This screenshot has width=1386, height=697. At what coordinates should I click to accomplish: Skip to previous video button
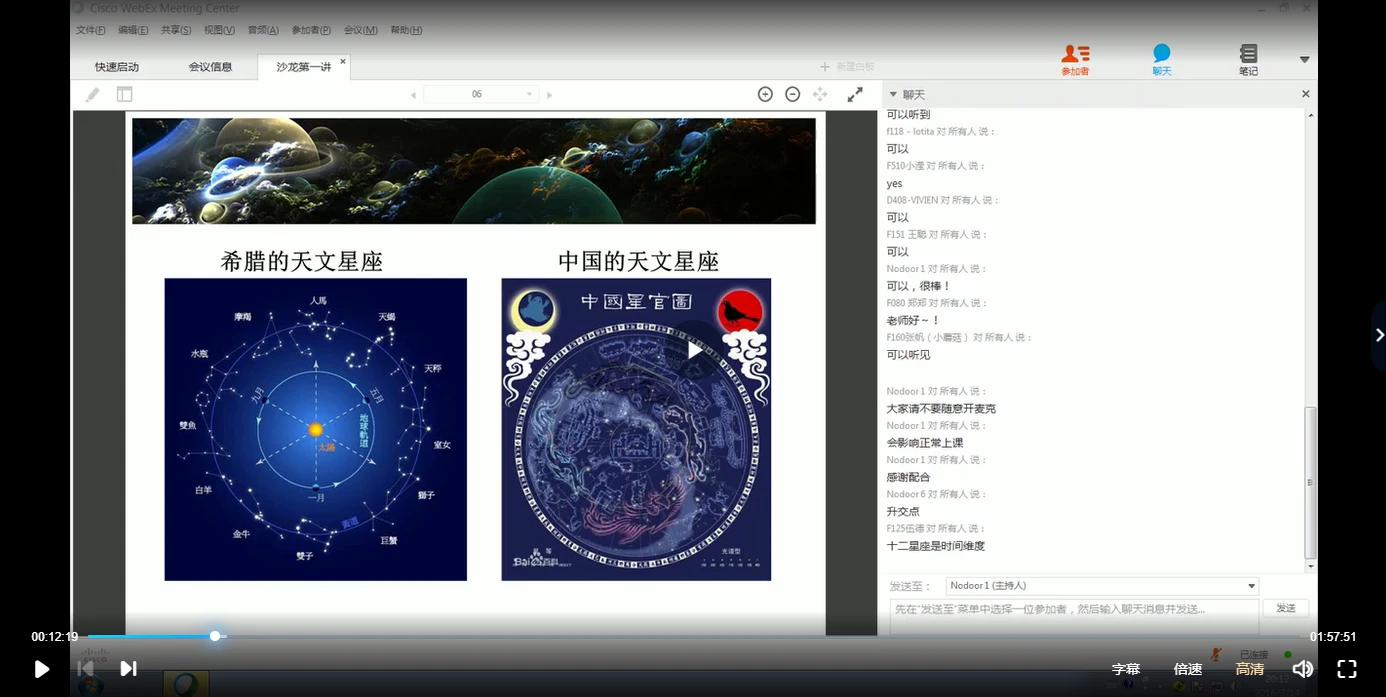pyautogui.click(x=85, y=668)
